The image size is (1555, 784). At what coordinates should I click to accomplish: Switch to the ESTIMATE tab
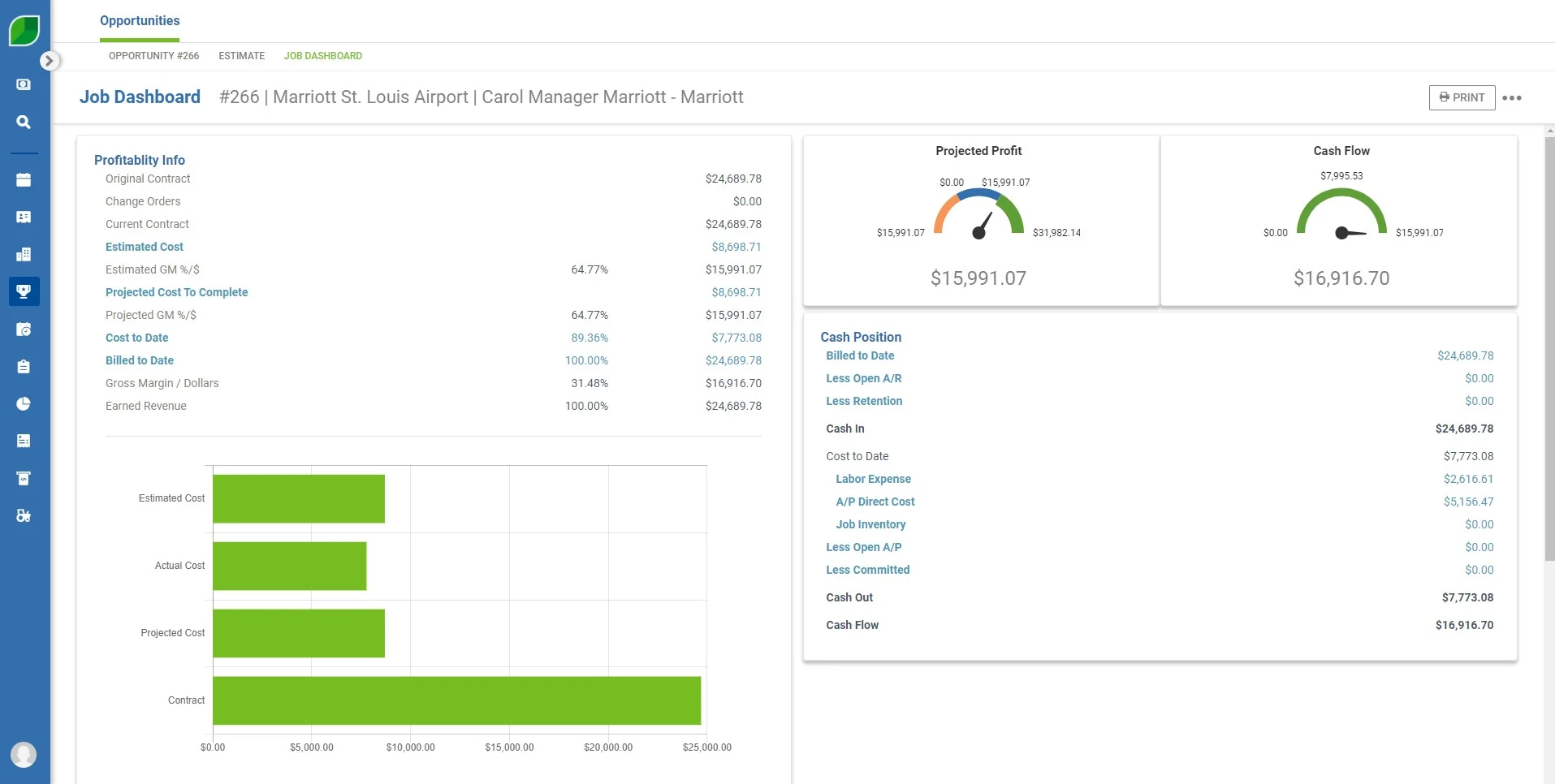(241, 56)
